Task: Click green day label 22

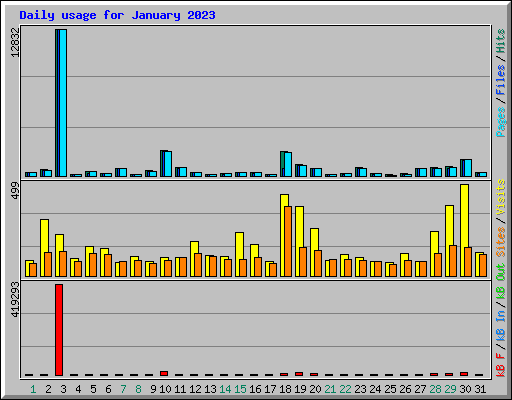Action: tap(345, 389)
